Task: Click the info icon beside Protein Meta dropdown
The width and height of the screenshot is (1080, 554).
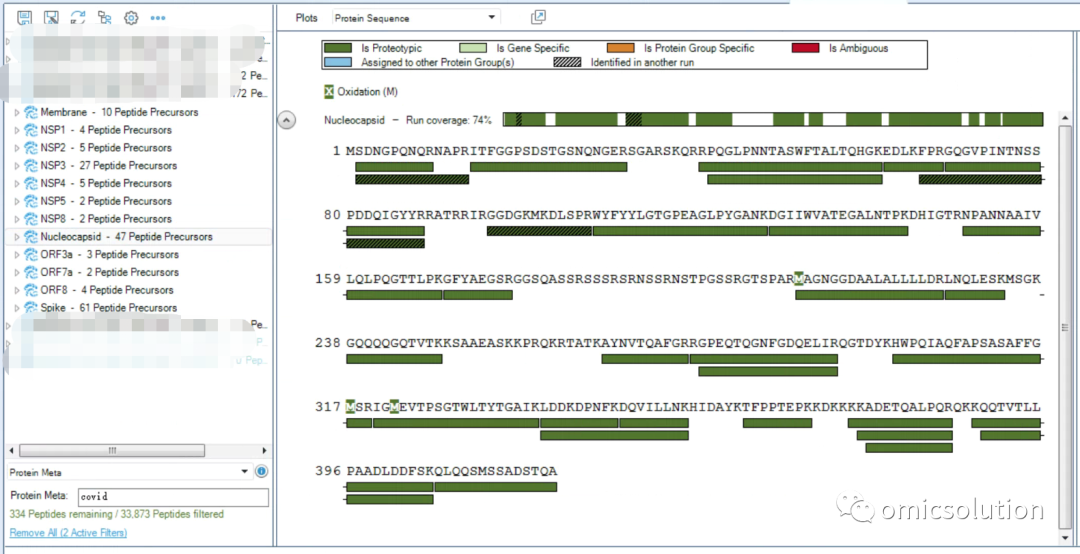Action: tap(262, 472)
